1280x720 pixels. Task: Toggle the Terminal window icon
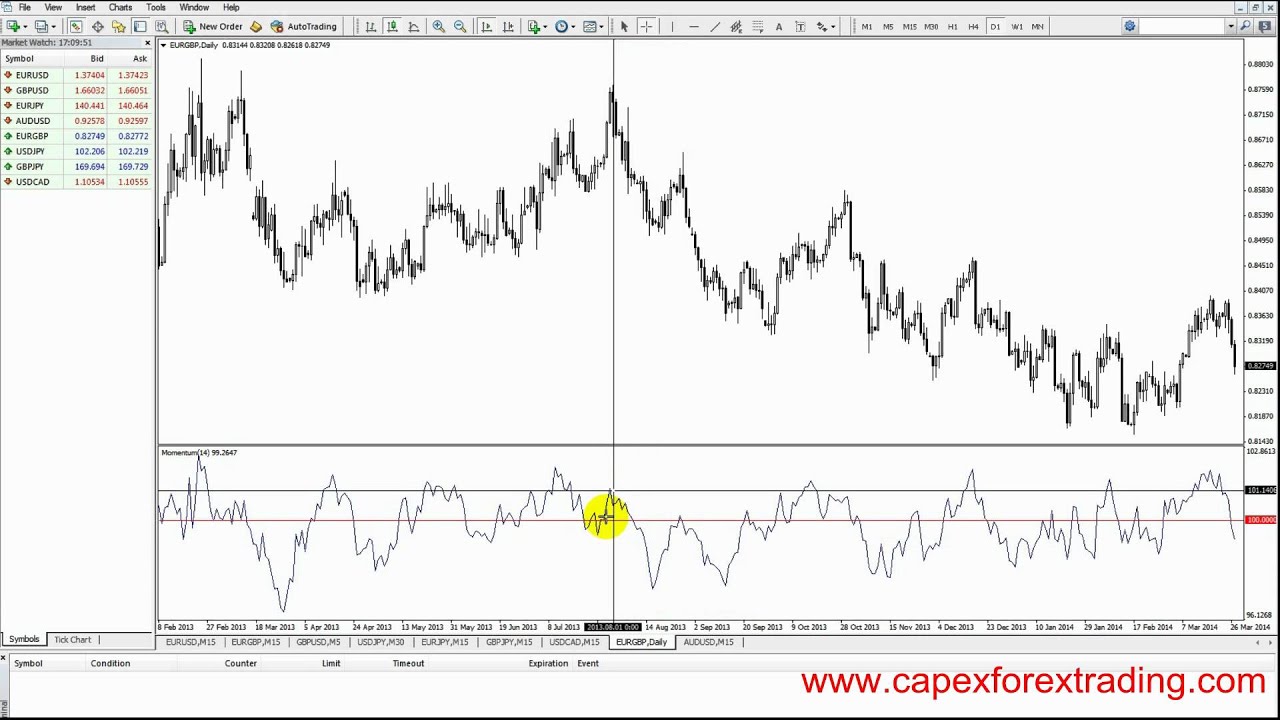pos(140,26)
